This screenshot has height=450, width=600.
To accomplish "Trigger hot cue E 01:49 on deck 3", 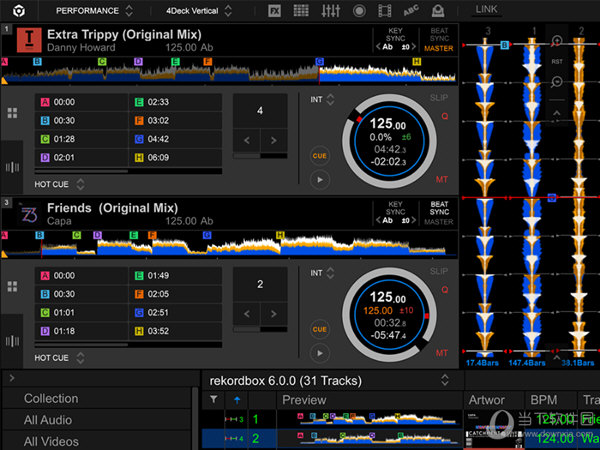I will pyautogui.click(x=175, y=276).
